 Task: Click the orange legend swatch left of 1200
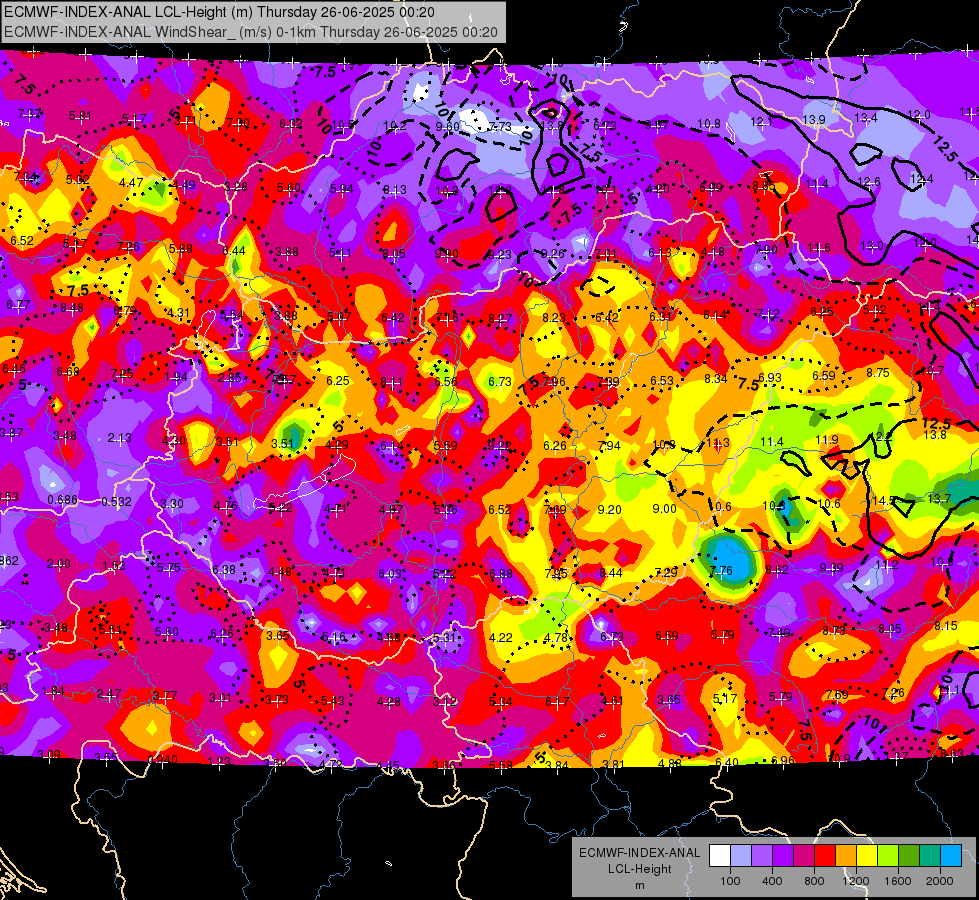coord(845,856)
